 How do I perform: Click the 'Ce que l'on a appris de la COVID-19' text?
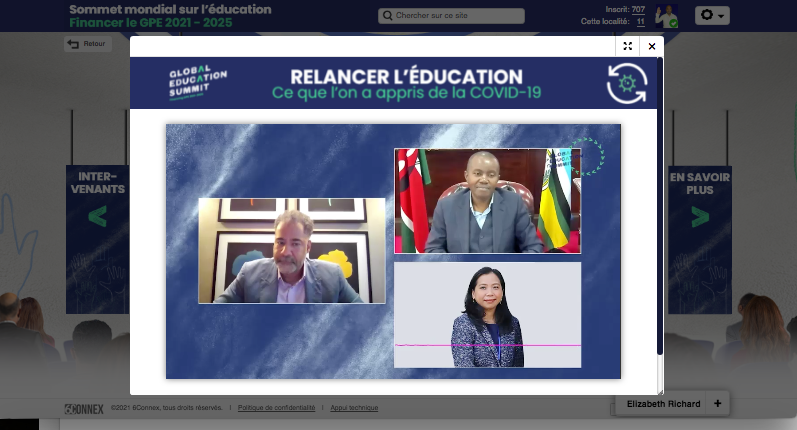point(406,93)
